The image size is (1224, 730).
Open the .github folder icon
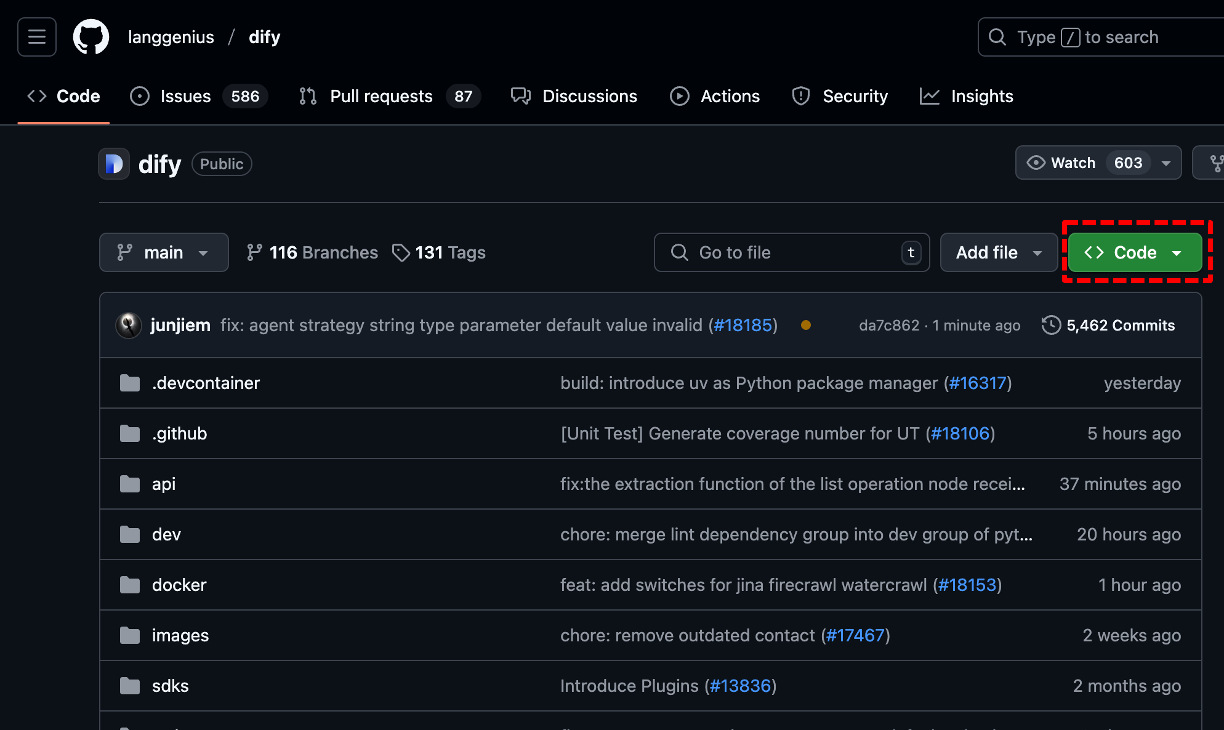(130, 434)
